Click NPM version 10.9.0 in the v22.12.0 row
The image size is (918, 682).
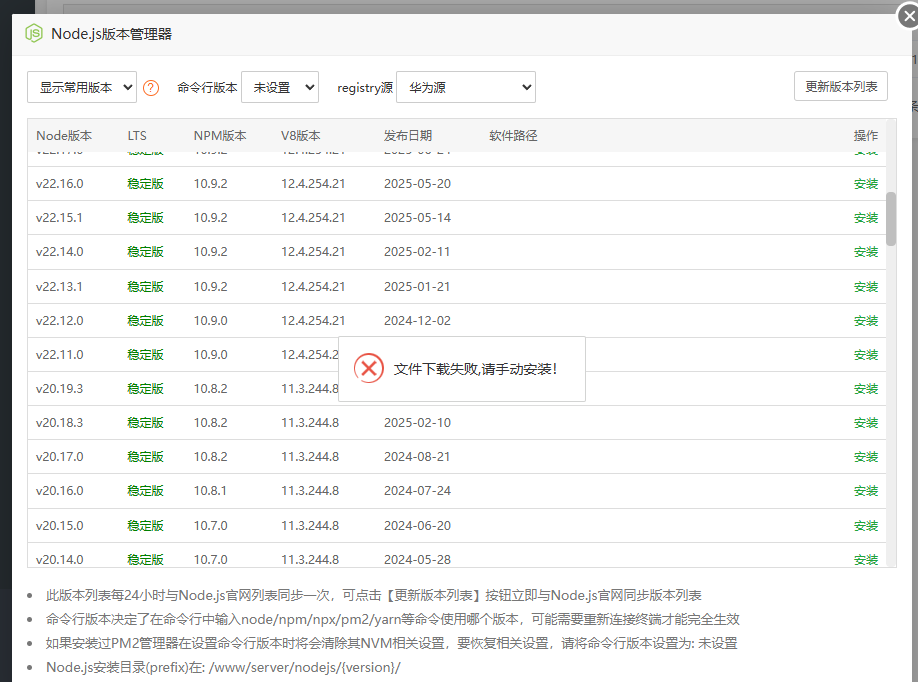211,321
